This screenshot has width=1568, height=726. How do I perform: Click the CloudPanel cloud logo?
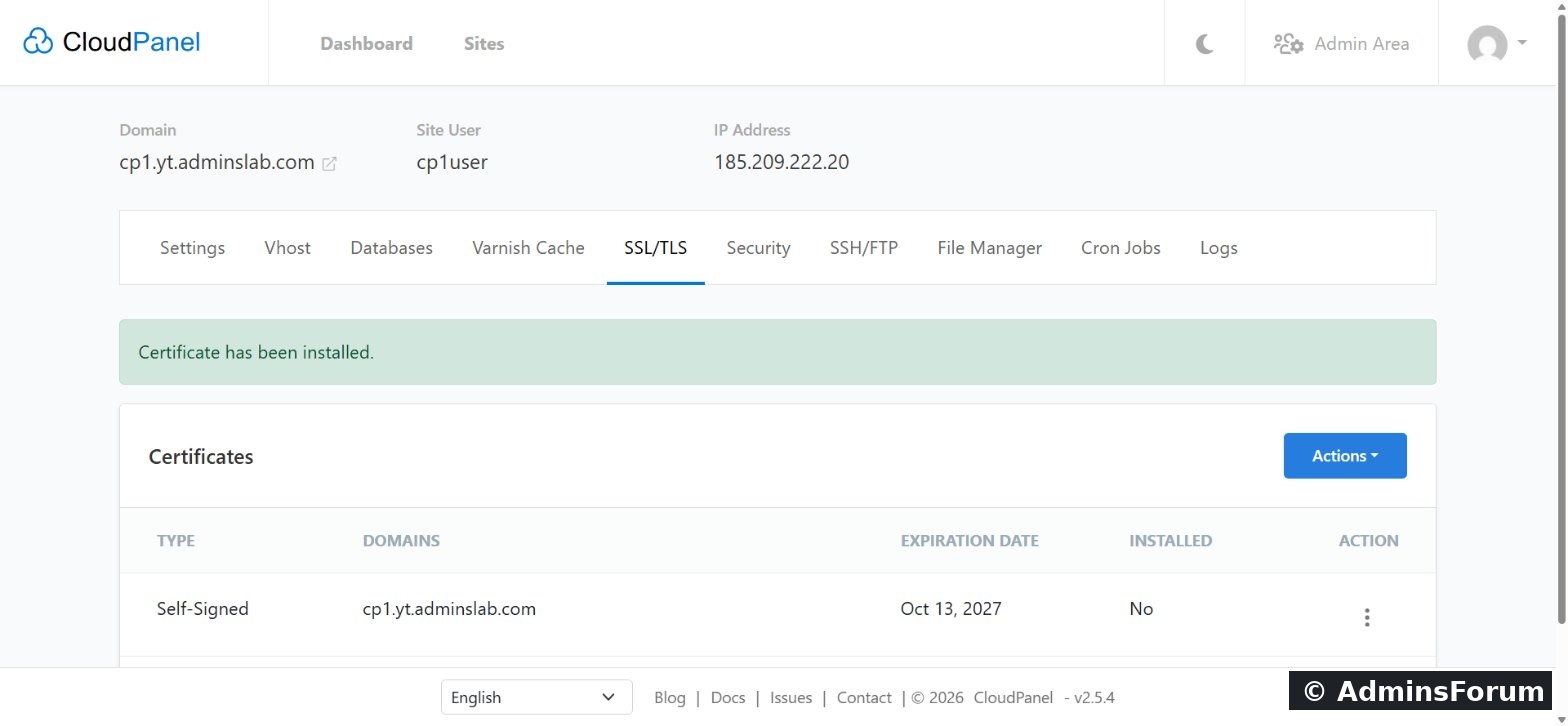pos(38,42)
